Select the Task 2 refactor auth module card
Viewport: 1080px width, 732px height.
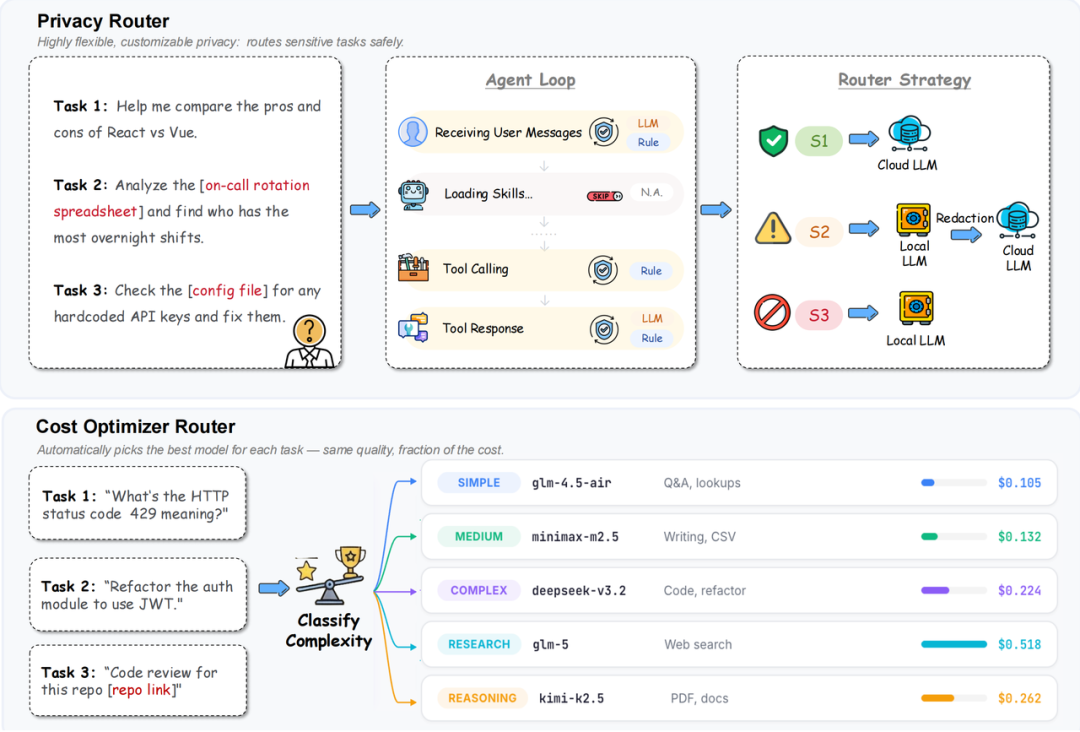[137, 595]
